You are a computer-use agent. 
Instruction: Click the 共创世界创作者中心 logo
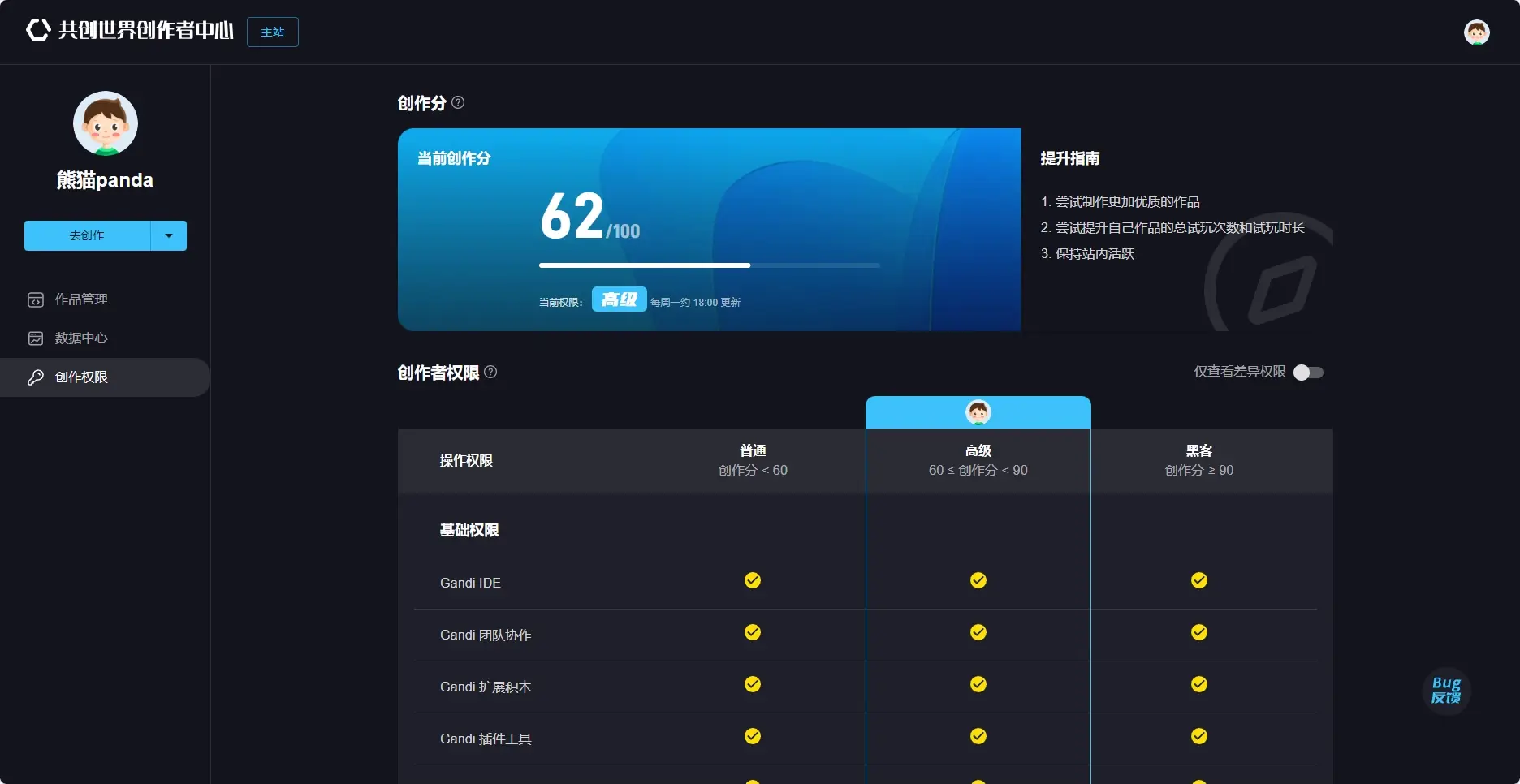tap(130, 31)
